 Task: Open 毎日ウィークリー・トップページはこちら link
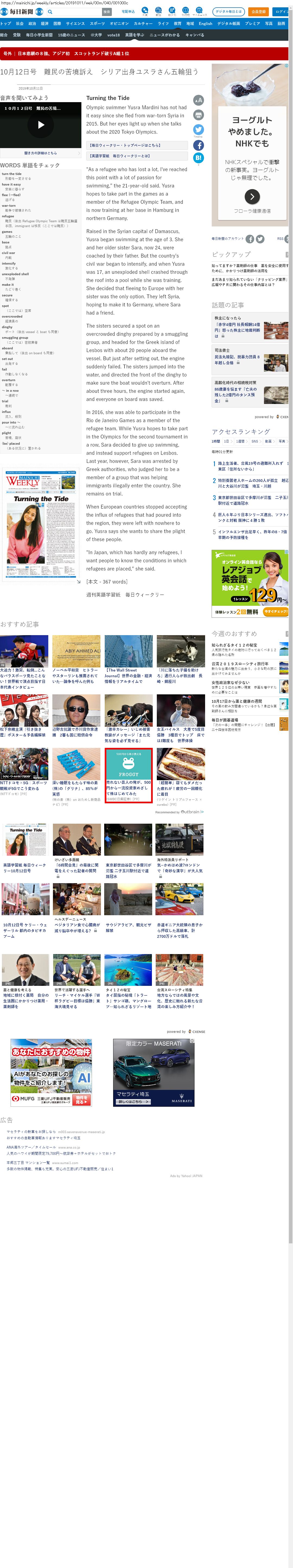[x=136, y=146]
